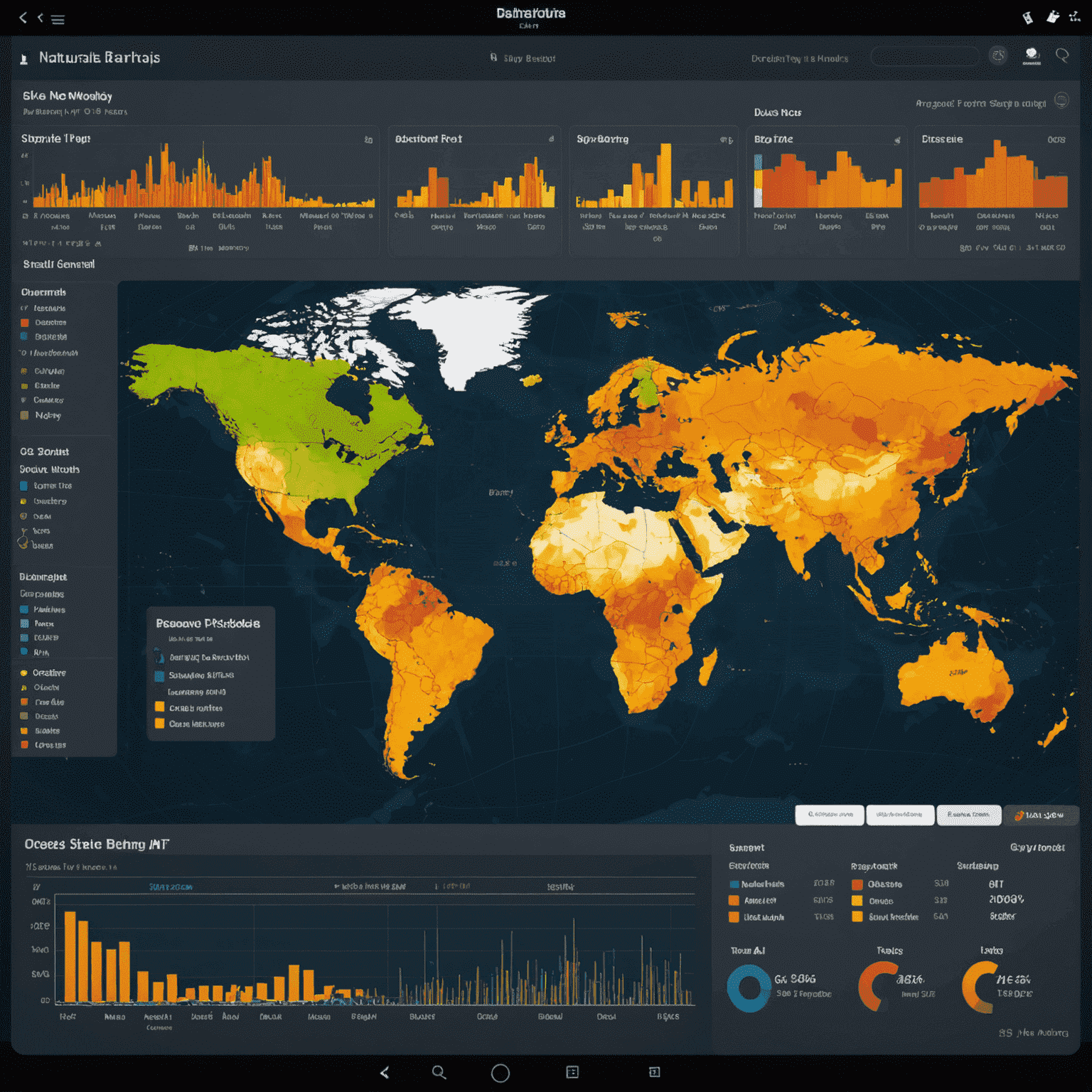
Task: Click the middle of three top-right bar icons
Action: pyautogui.click(x=1053, y=17)
